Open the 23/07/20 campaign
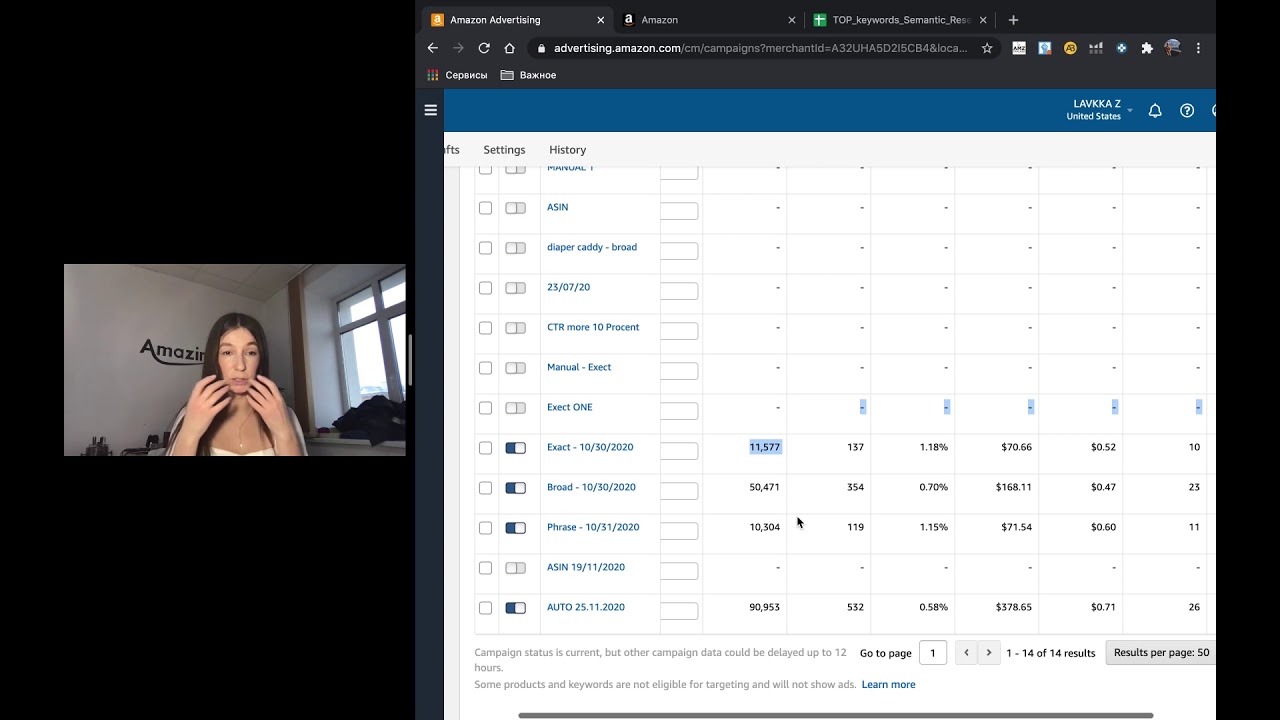Screen dimensions: 1280x720 [568, 287]
